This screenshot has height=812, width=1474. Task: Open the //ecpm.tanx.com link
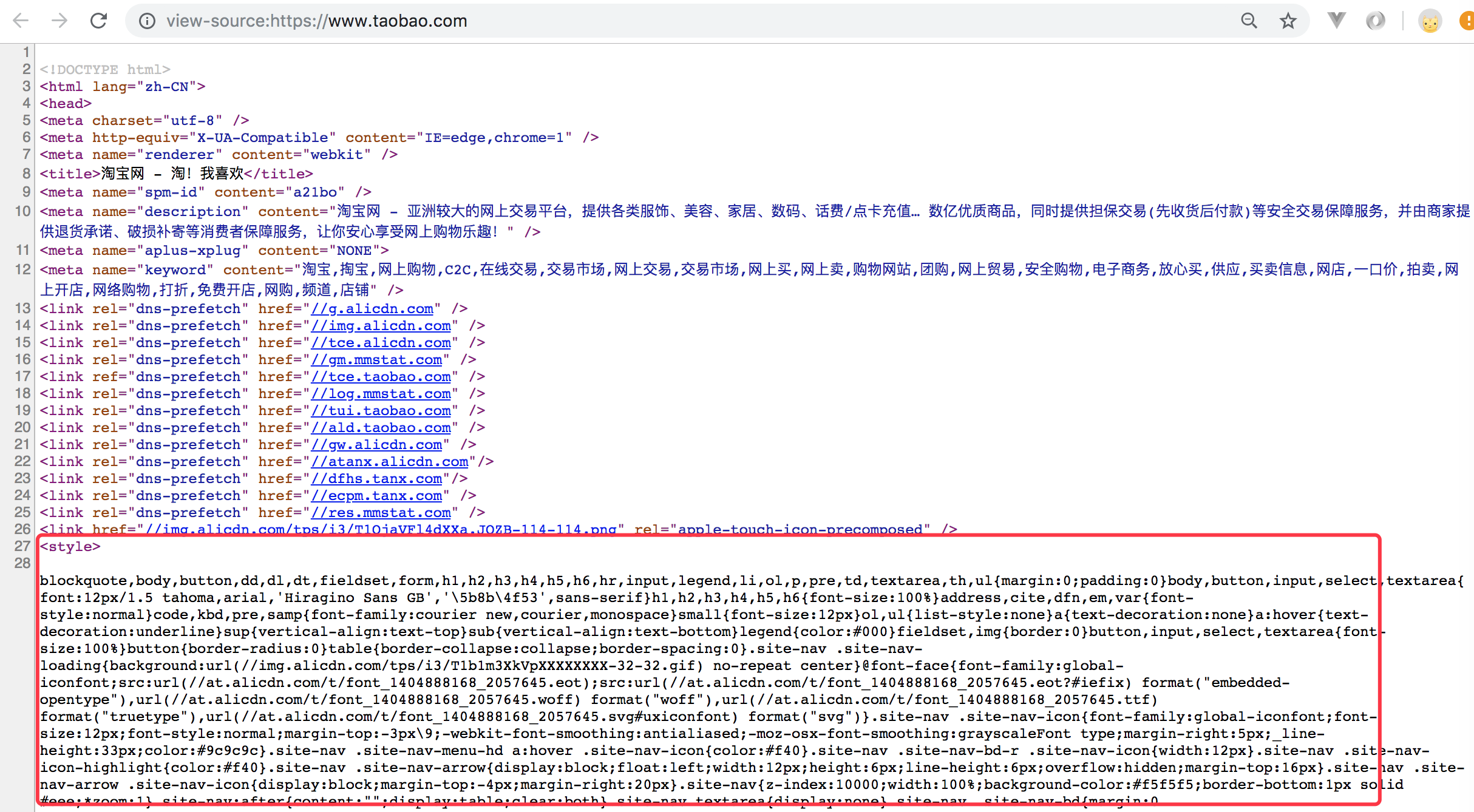pos(377,496)
